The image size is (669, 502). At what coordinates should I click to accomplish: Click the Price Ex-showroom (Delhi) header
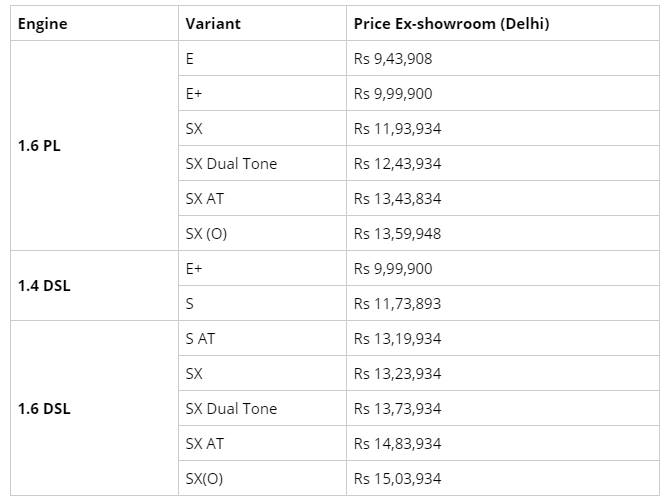point(451,23)
